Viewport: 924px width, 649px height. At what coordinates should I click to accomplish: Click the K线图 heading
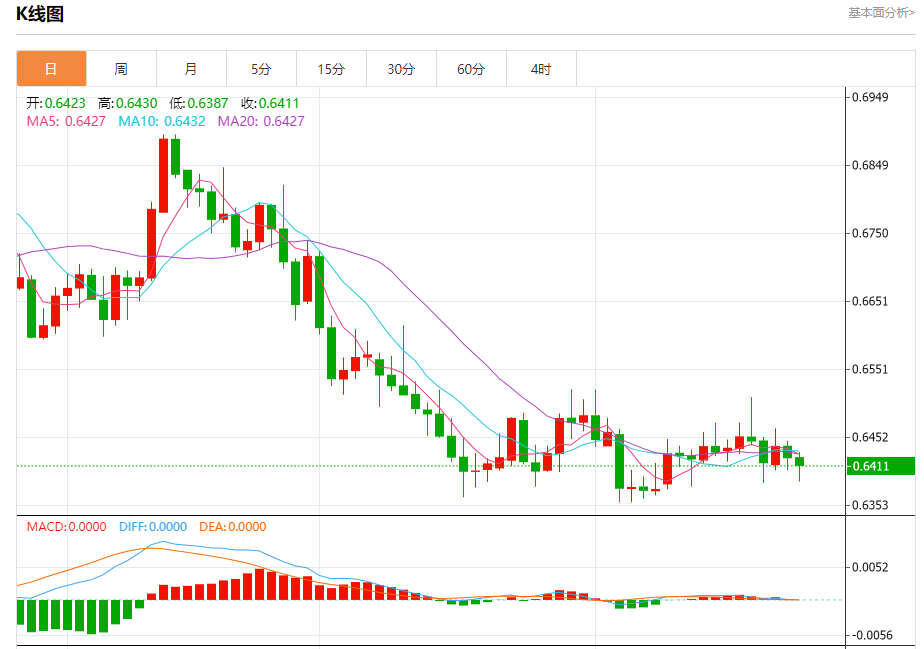pos(40,14)
